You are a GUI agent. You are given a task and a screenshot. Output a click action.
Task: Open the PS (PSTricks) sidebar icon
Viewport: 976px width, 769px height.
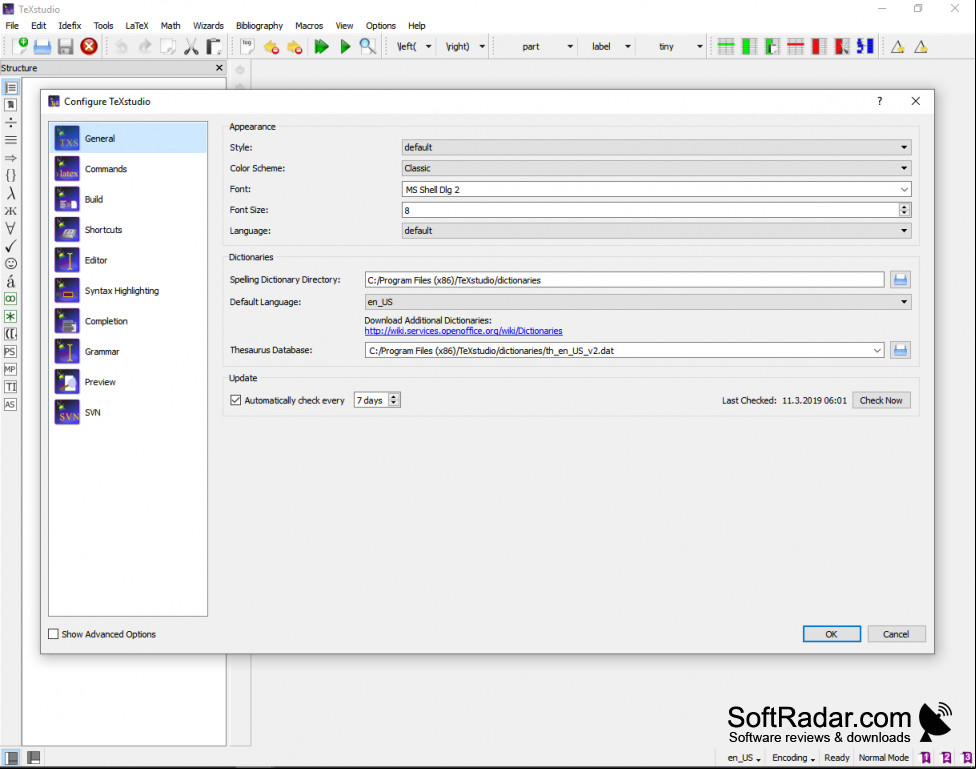coord(10,352)
